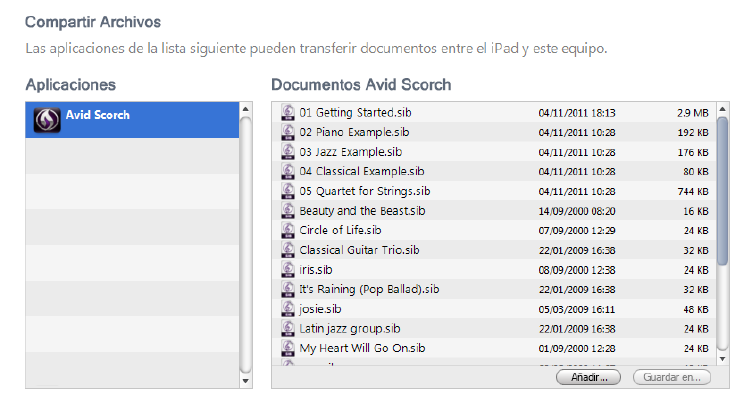Viewport: 752px width, 407px height.
Task: Click the icon next to 03 Jazz Example.sib
Action: [x=288, y=152]
